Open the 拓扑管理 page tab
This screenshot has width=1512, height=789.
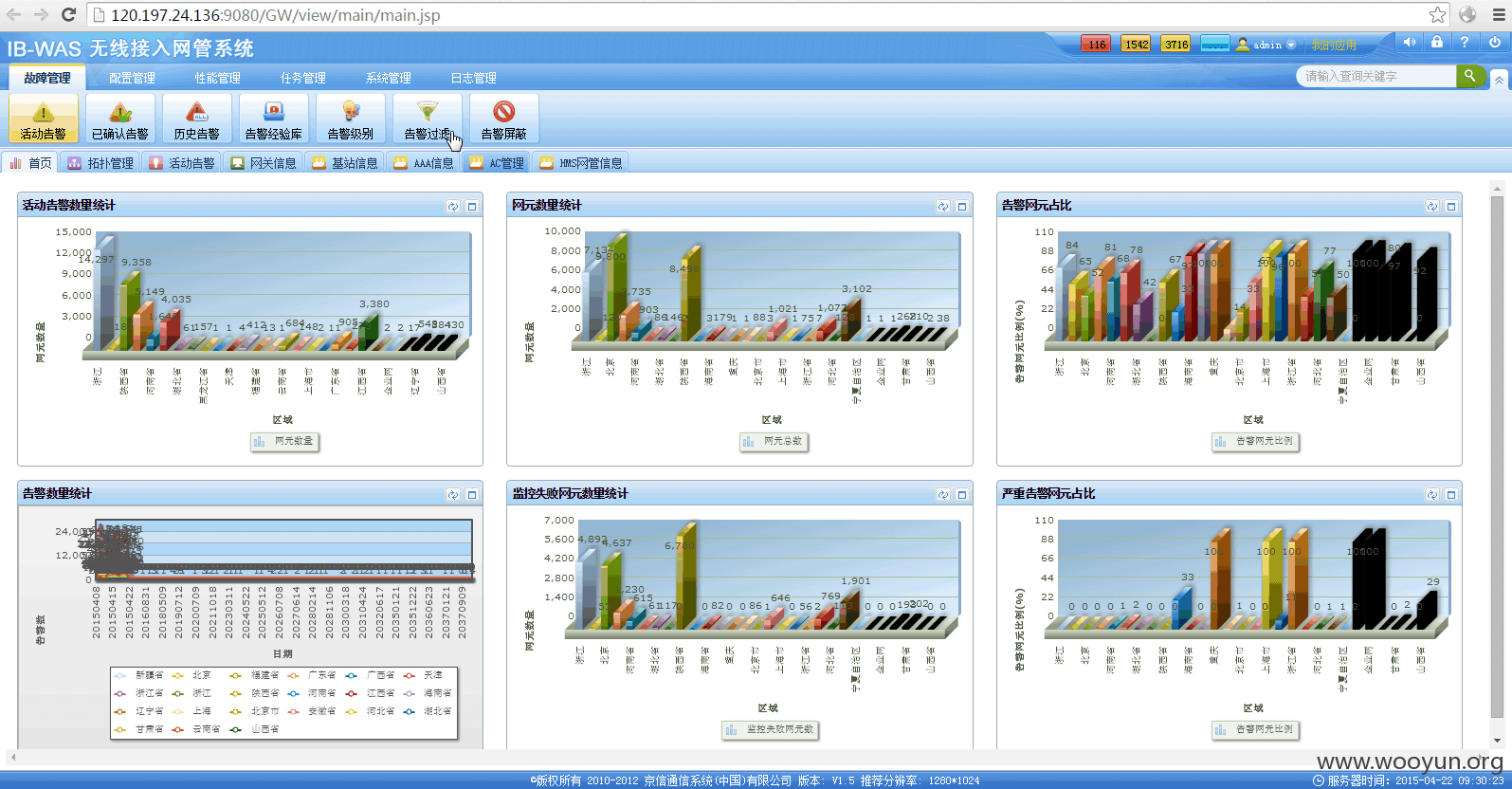coord(100,163)
